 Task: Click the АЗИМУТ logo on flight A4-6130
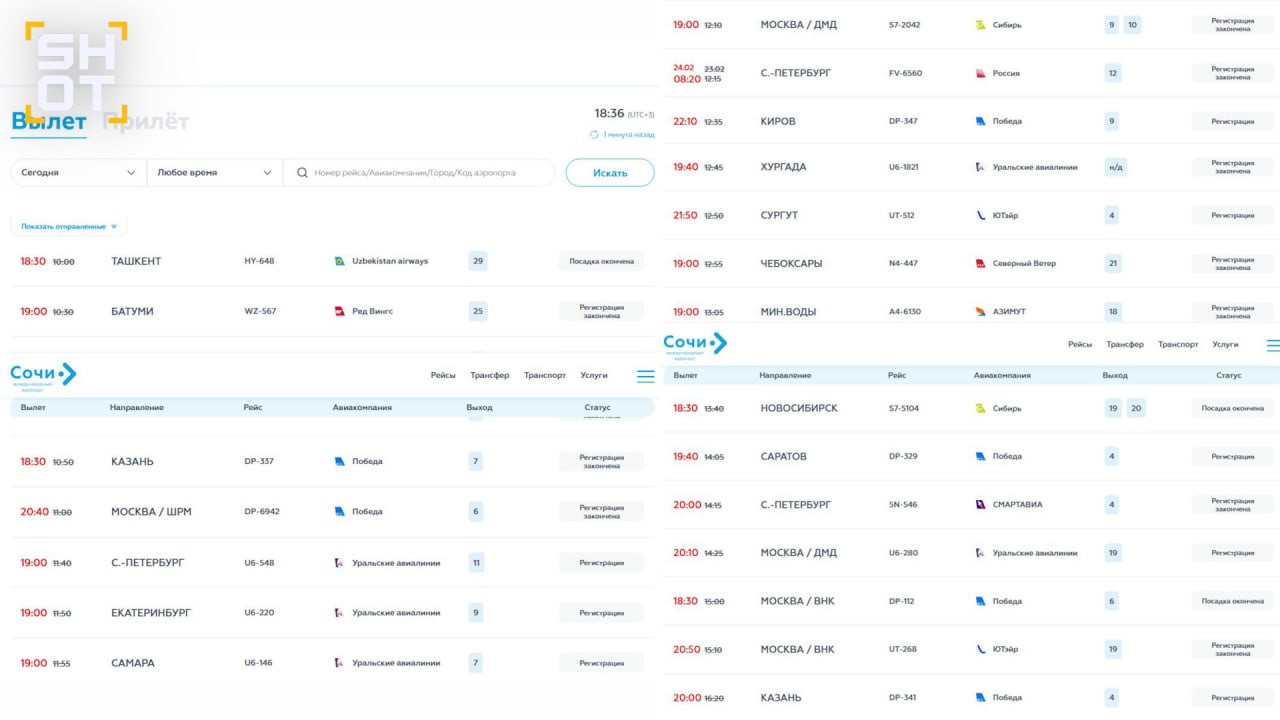tap(980, 312)
